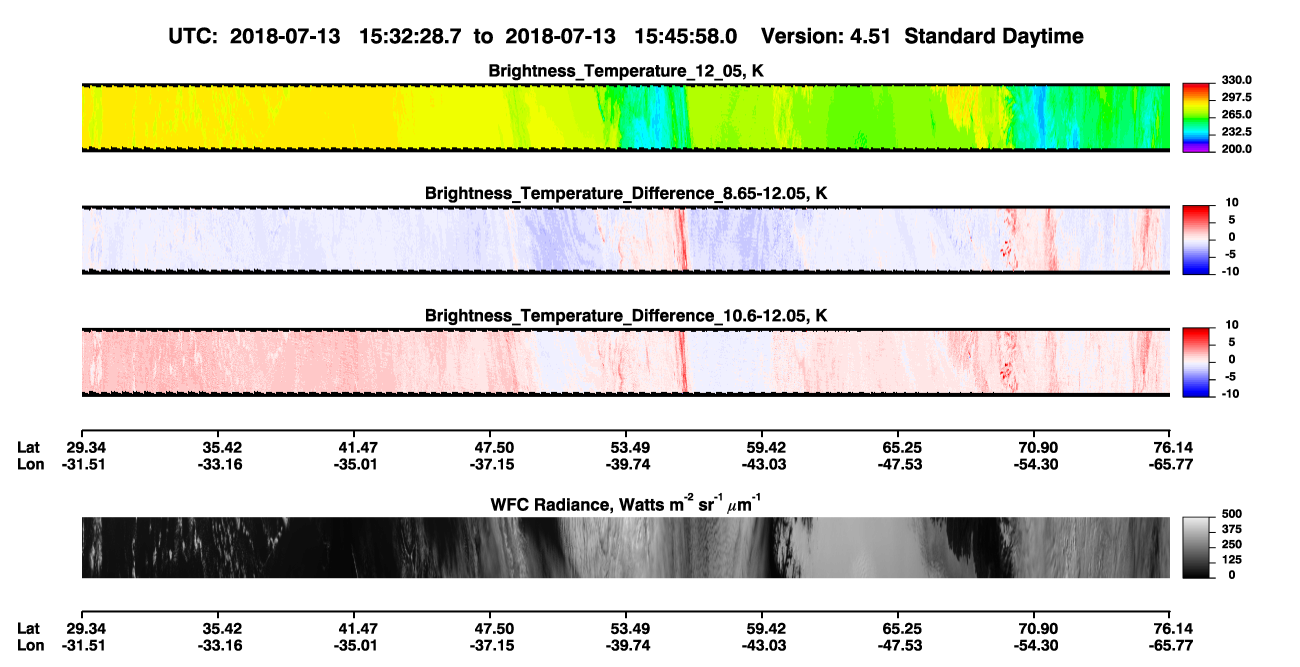Click the 265.0 color bar label

1237,115
